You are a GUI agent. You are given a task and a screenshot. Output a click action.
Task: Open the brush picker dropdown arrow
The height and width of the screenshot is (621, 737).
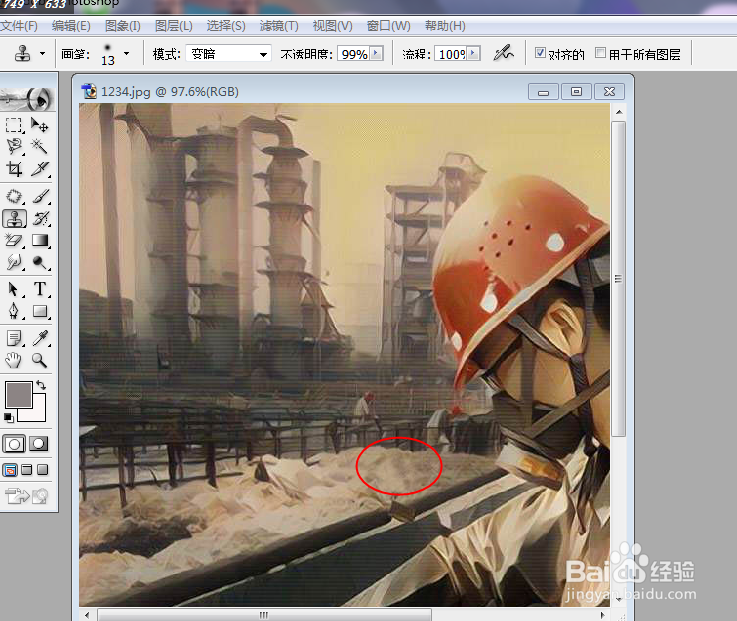[x=126, y=53]
